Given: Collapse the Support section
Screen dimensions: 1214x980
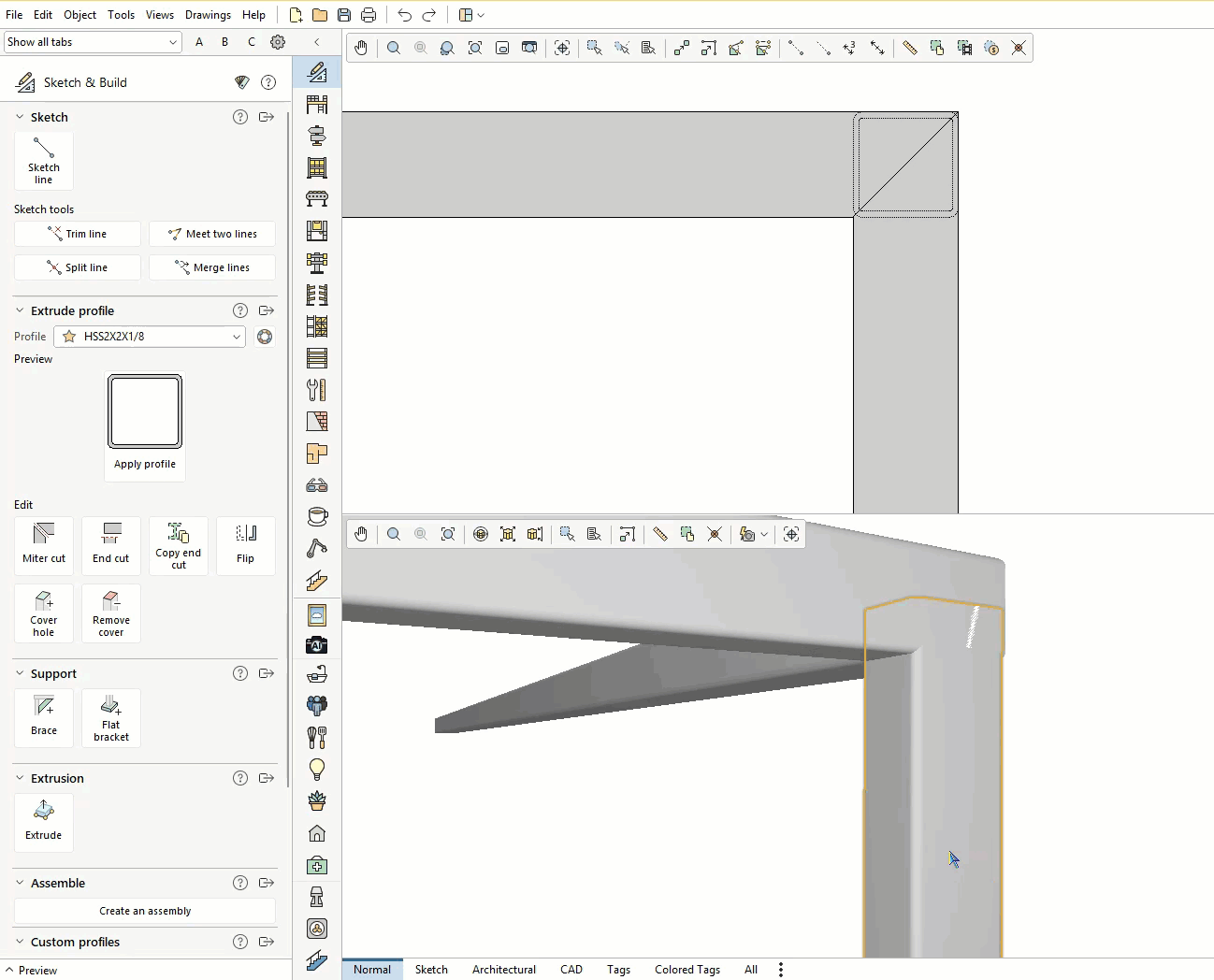Looking at the screenshot, I should click(x=20, y=673).
